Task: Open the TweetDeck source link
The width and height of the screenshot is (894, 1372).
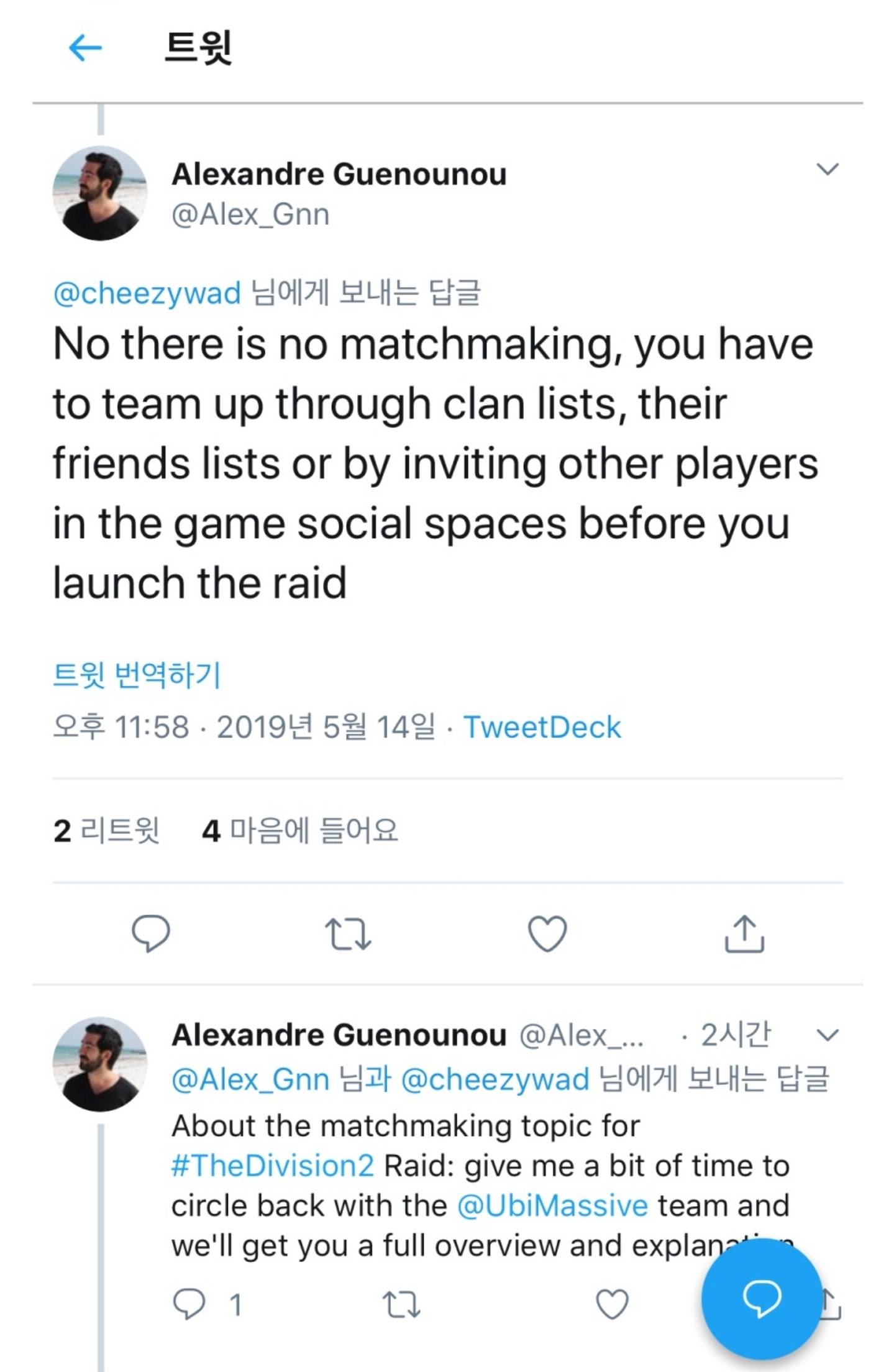Action: click(x=542, y=727)
